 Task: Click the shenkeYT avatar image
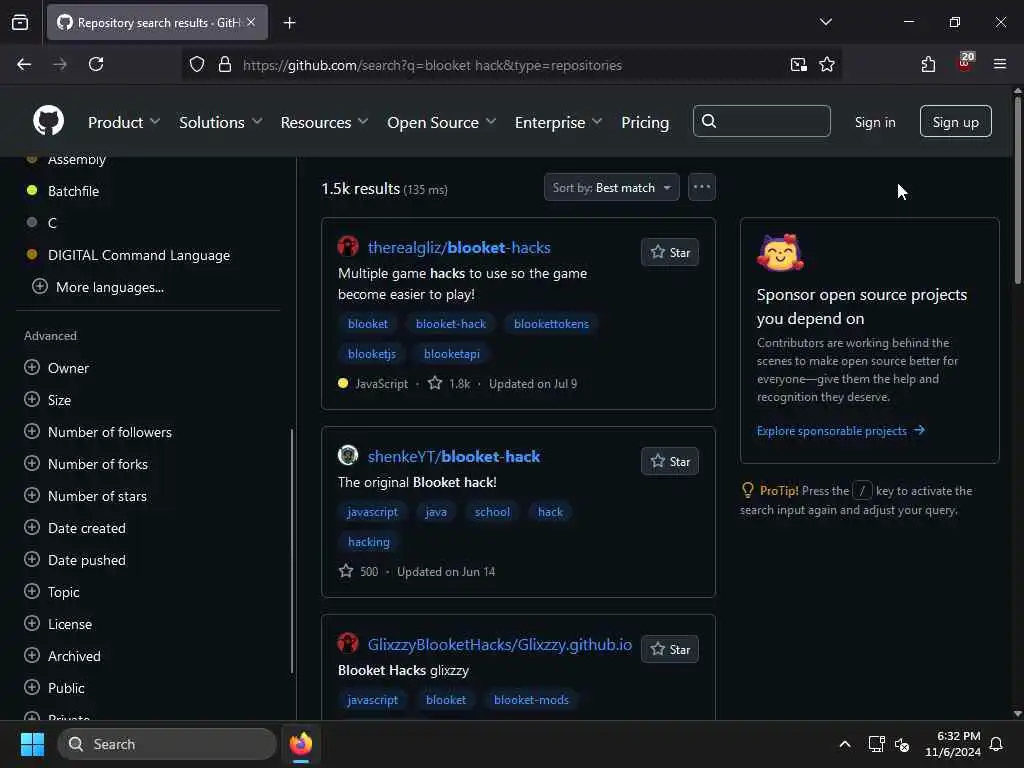pos(348,455)
